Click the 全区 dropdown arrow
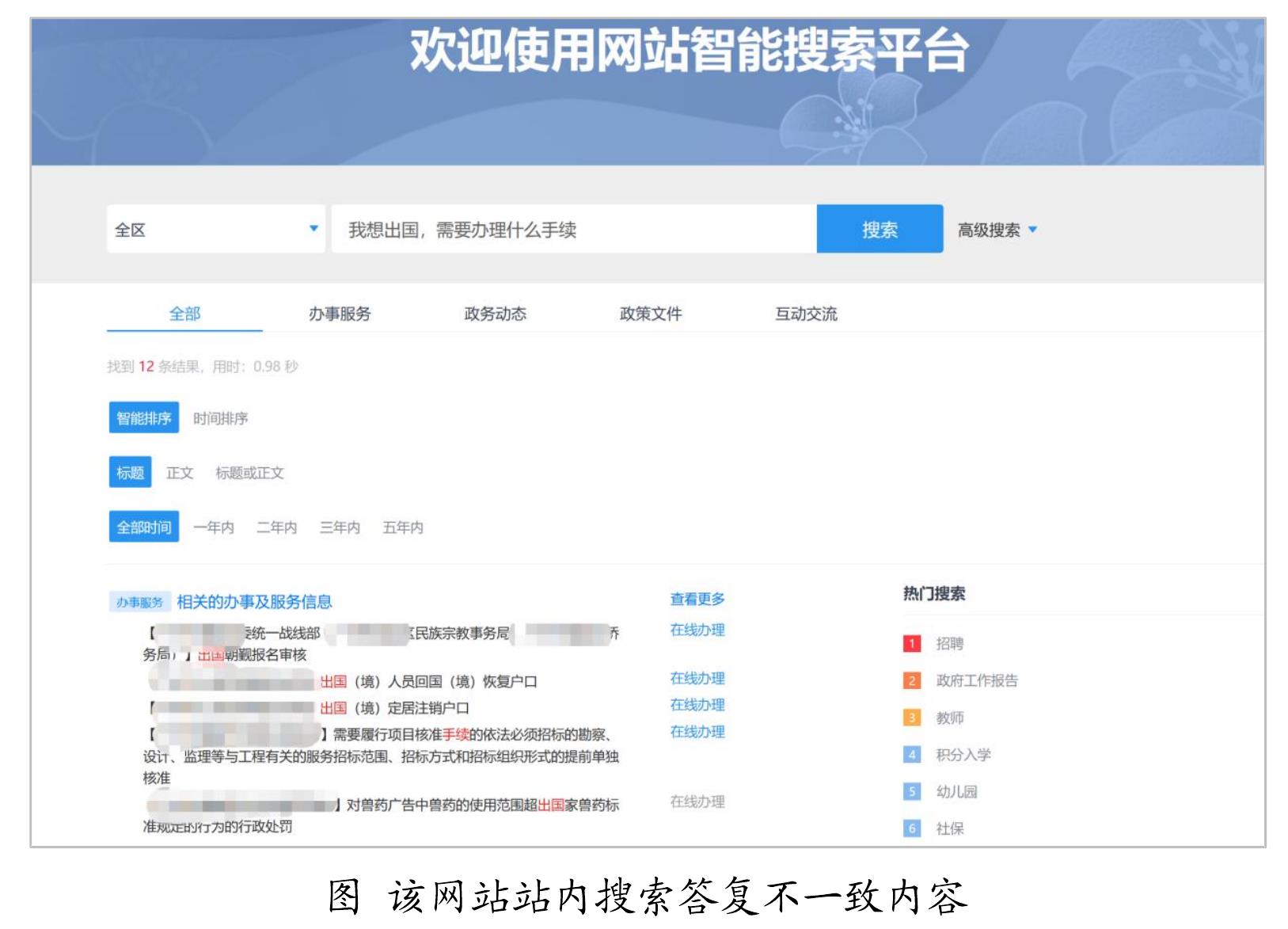The width and height of the screenshot is (1288, 929). (x=313, y=229)
